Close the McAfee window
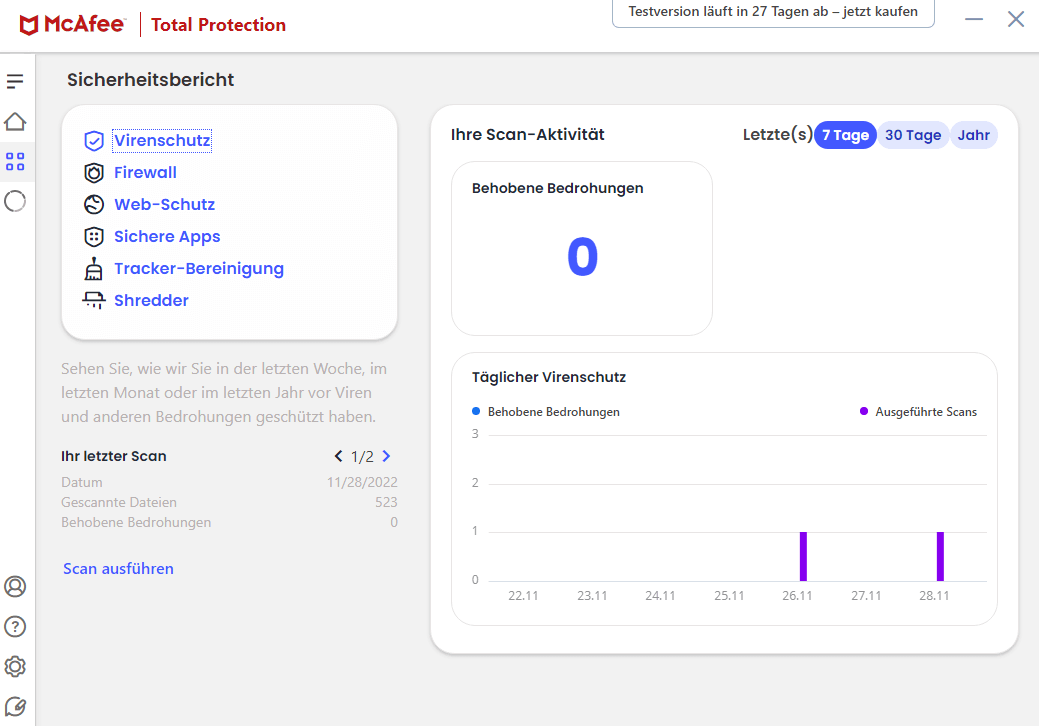This screenshot has width=1039, height=726. (x=1016, y=19)
